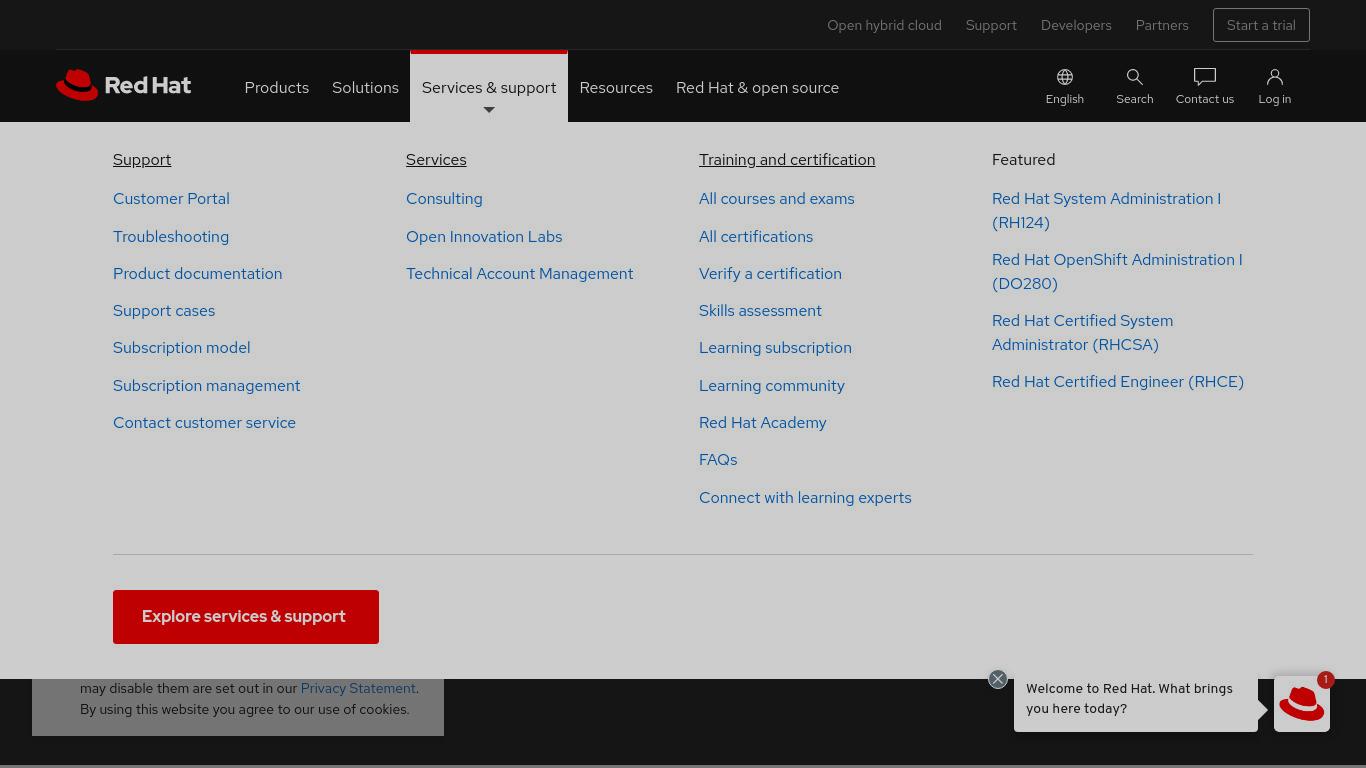Collapse the Services & support menu
Screen dimensions: 1366x768
489,87
